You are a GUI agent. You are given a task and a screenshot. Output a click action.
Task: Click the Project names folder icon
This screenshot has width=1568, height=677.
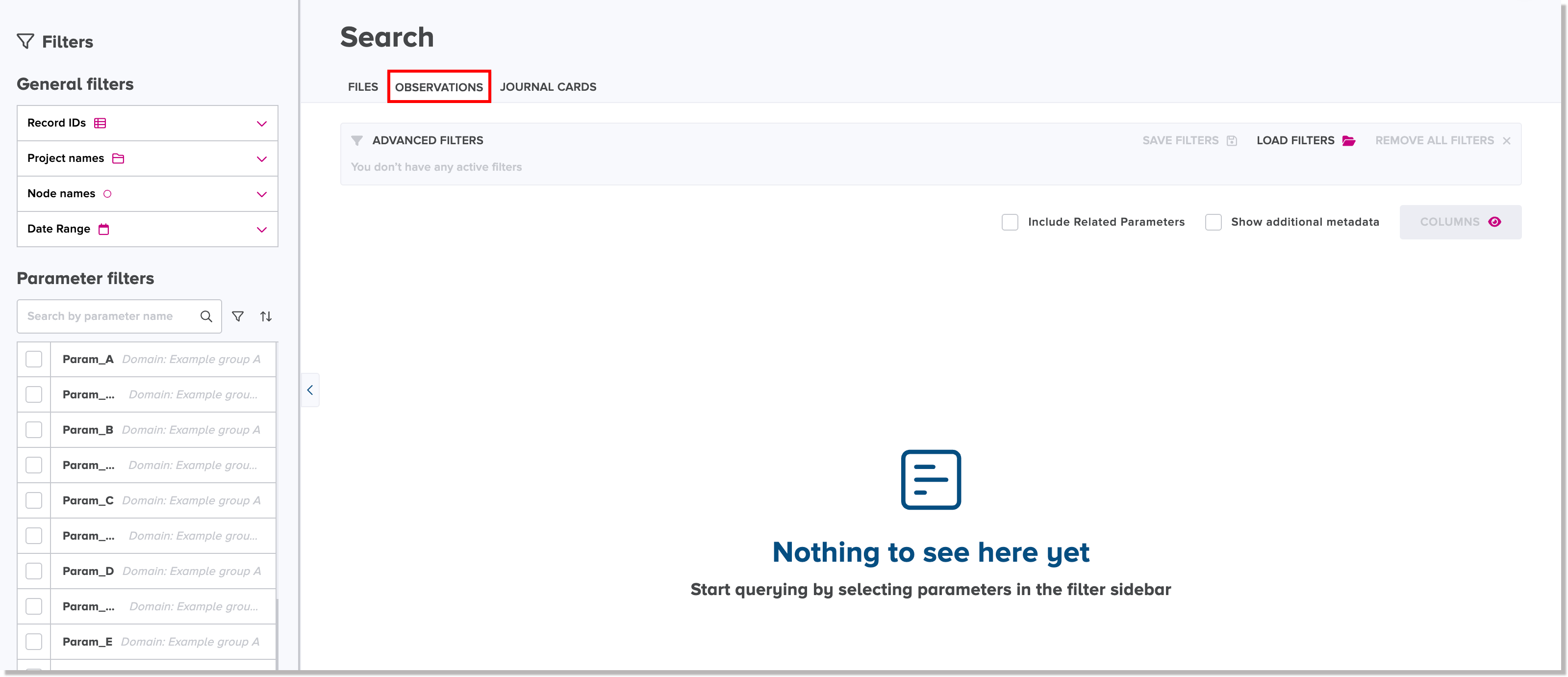coord(118,158)
